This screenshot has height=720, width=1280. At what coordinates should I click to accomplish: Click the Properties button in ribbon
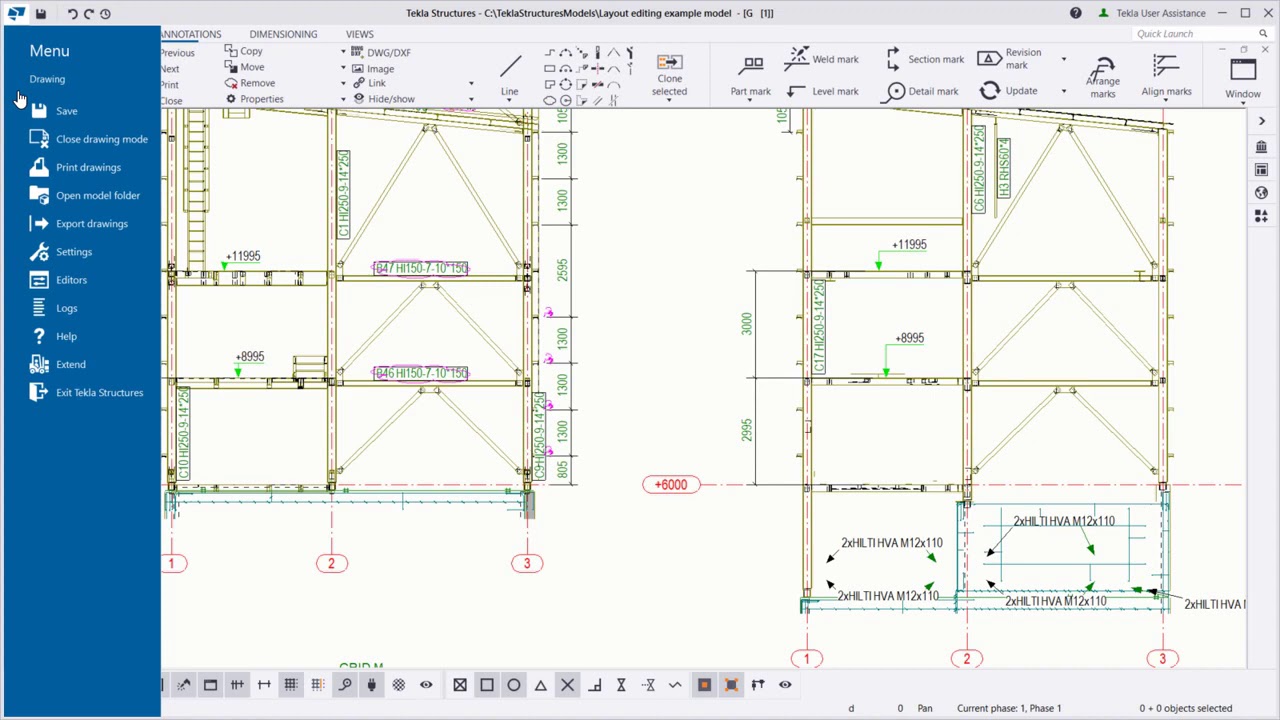[x=254, y=99]
